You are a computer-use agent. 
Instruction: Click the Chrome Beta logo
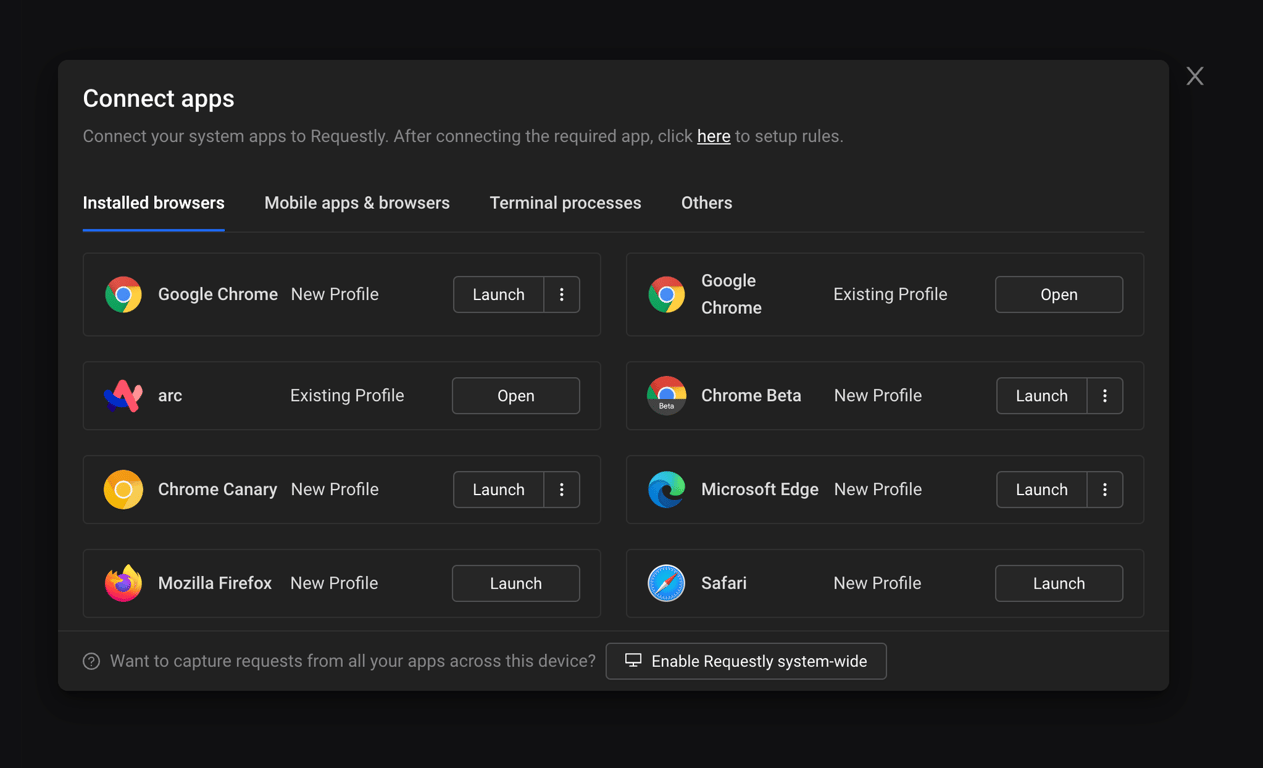[x=666, y=396]
